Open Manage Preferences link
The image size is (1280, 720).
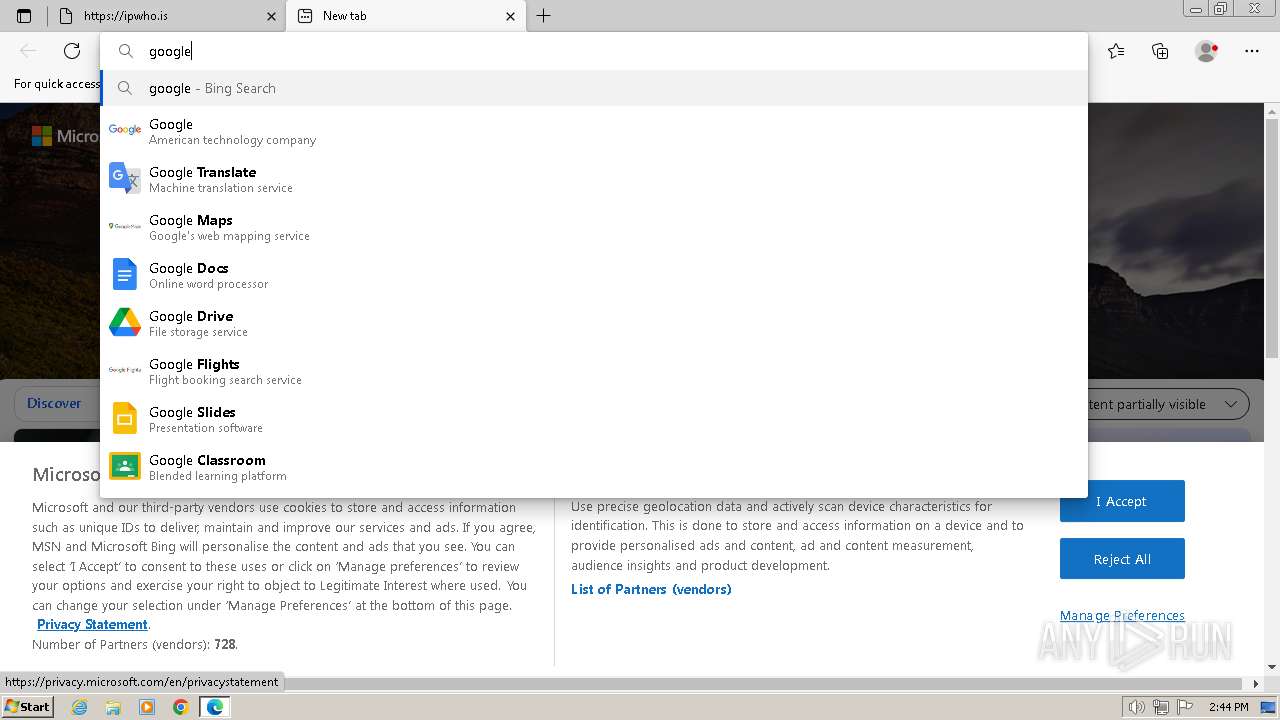click(1122, 615)
